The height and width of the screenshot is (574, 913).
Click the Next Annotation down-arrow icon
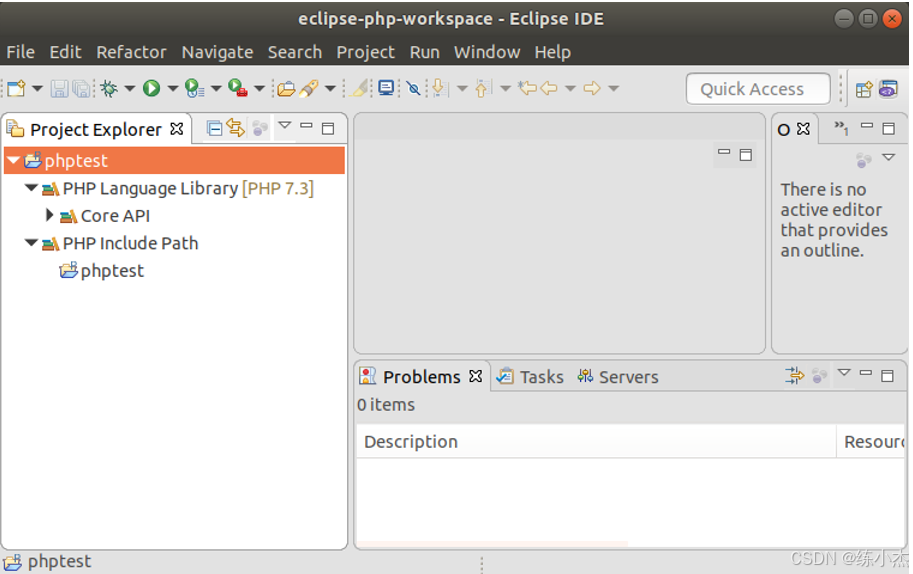440,88
